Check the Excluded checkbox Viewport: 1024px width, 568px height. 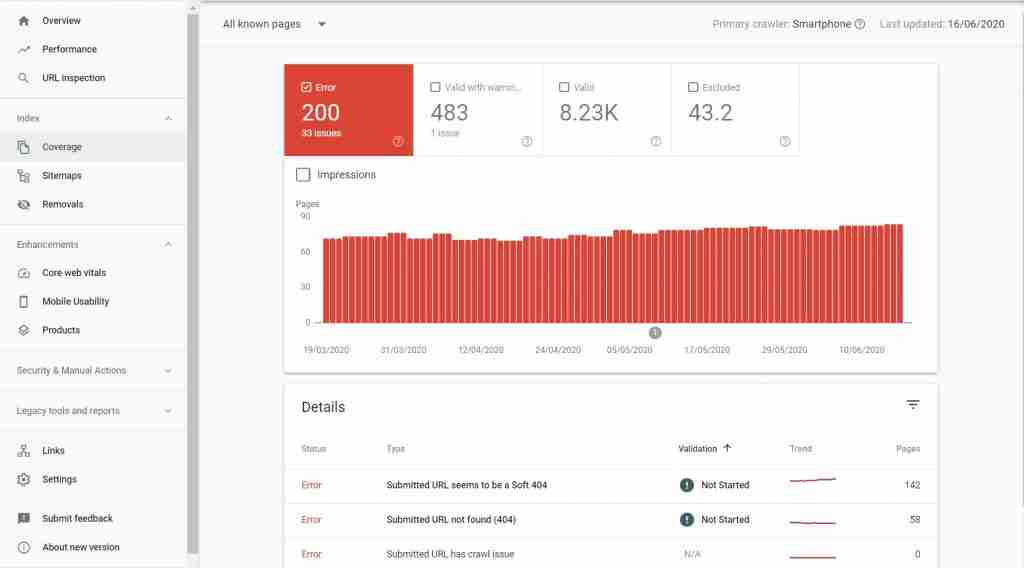click(693, 87)
